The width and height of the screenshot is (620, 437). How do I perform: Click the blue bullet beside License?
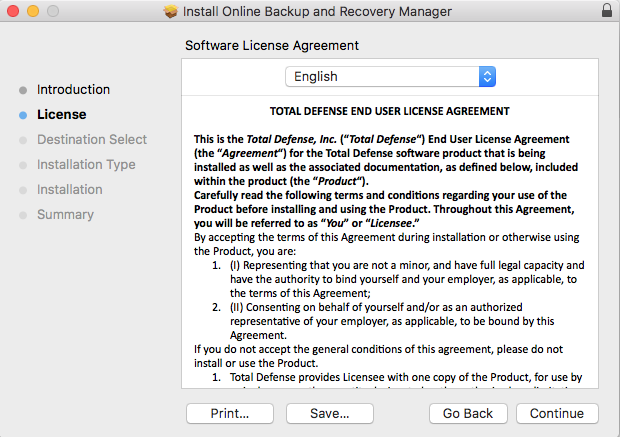tap(23, 115)
